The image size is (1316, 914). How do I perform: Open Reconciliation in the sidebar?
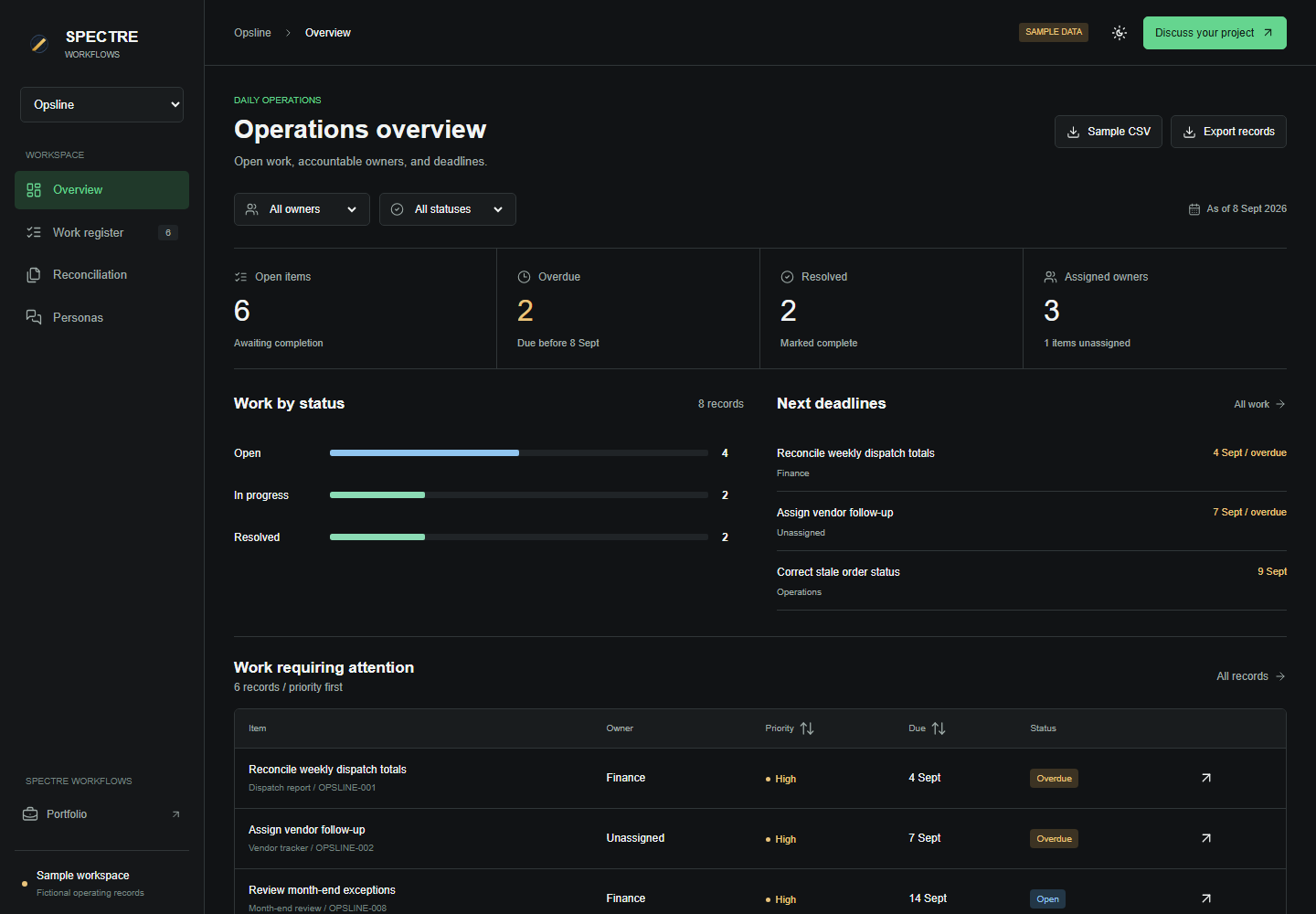coord(101,275)
